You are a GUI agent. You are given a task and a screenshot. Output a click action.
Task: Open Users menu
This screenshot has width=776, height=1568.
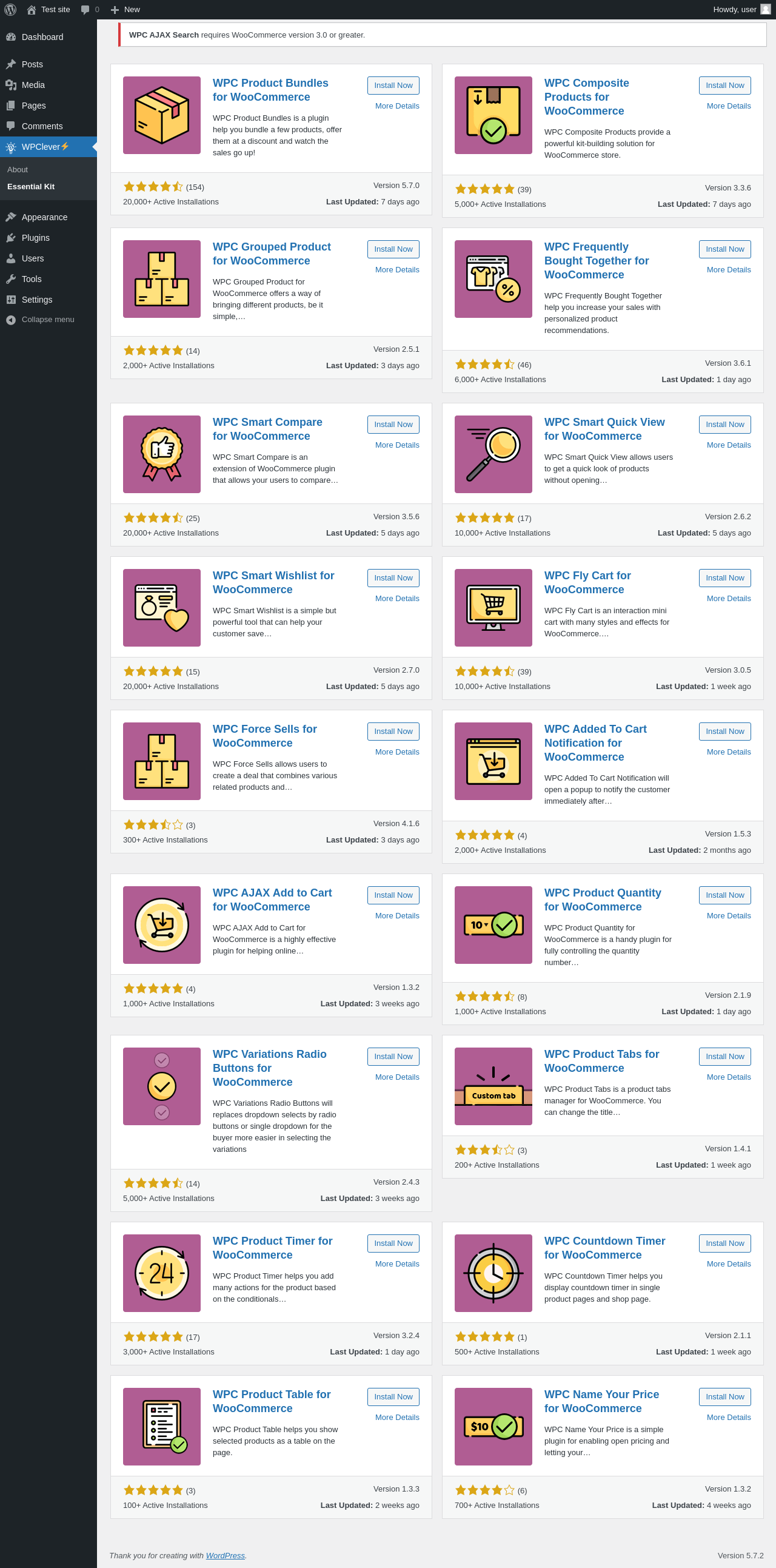click(48, 258)
